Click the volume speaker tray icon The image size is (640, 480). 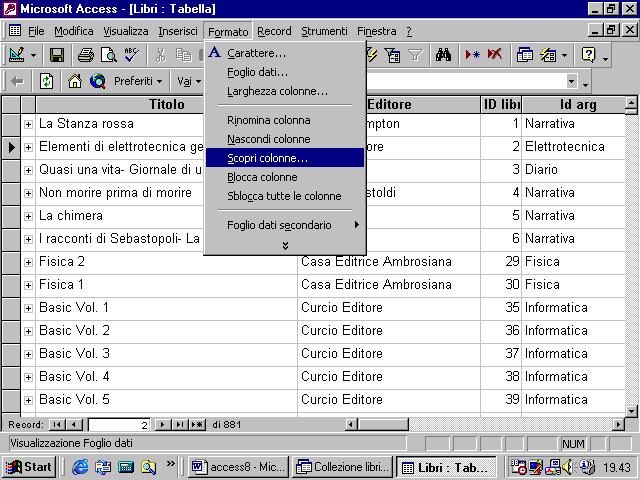[x=567, y=467]
